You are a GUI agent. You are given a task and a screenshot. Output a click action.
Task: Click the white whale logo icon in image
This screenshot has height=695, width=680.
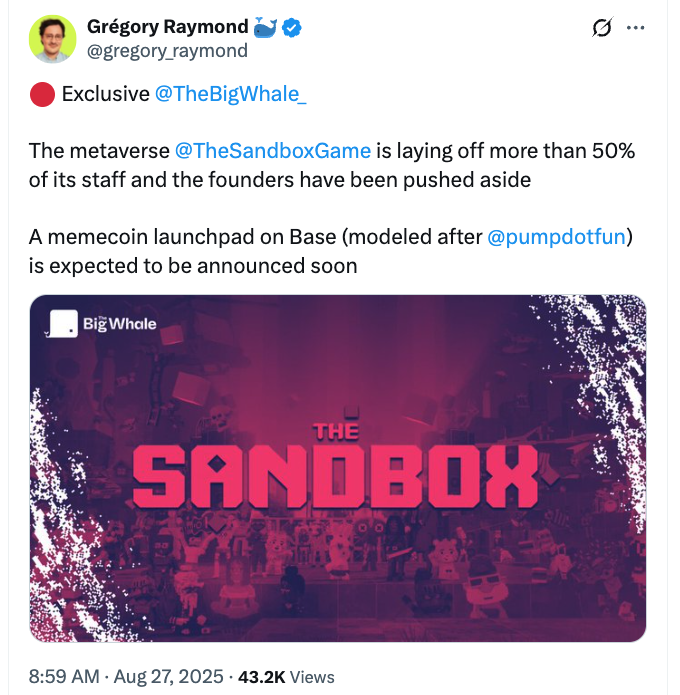click(63, 324)
